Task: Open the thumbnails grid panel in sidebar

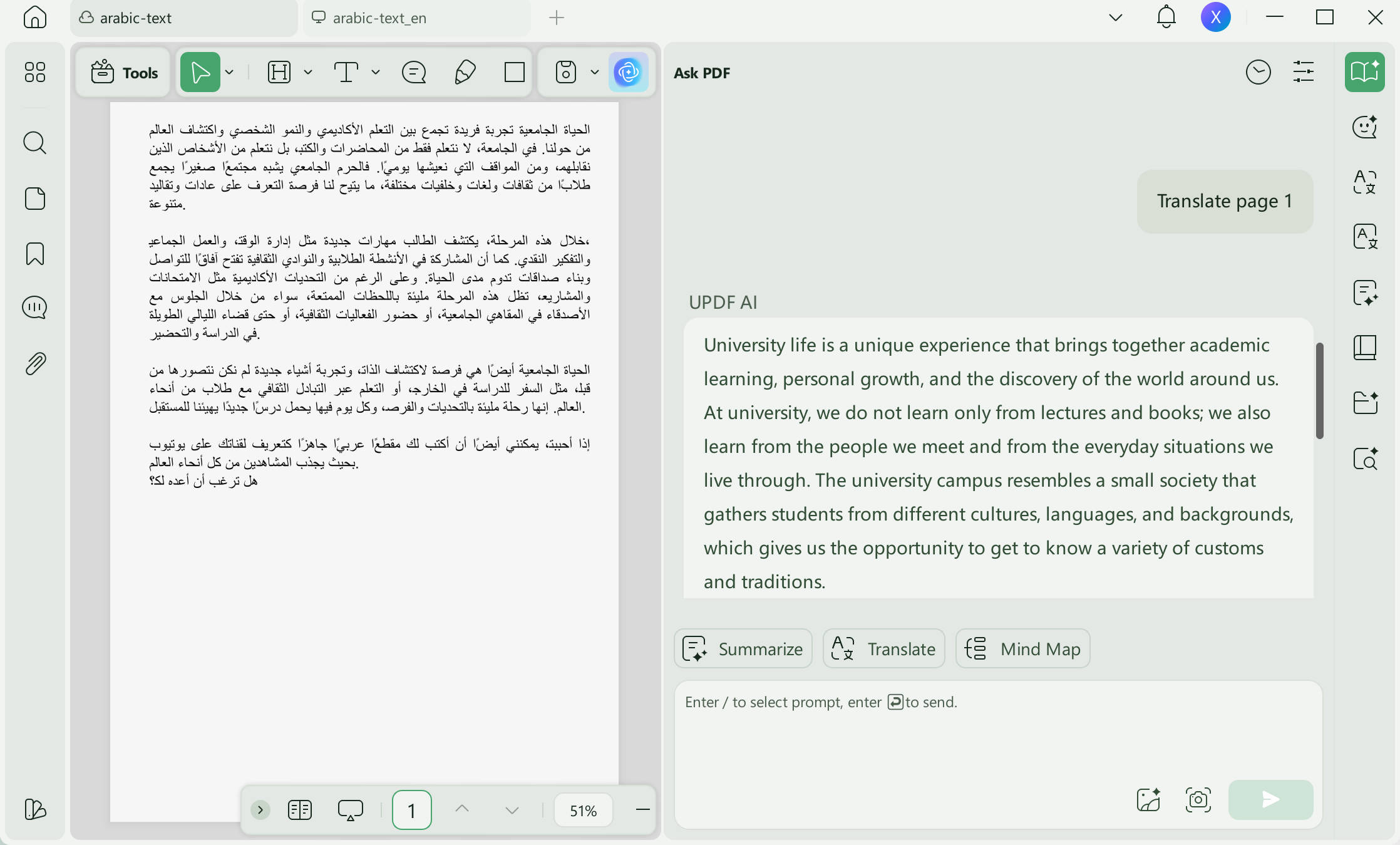Action: [34, 72]
